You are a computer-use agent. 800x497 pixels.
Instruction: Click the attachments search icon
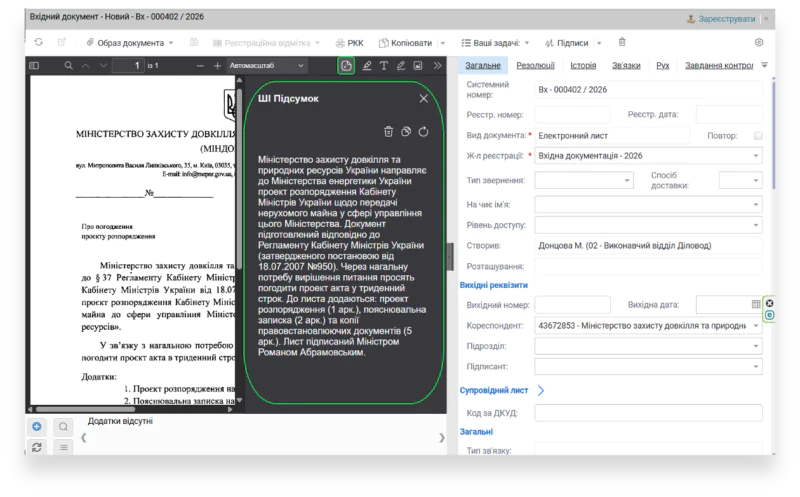point(63,427)
